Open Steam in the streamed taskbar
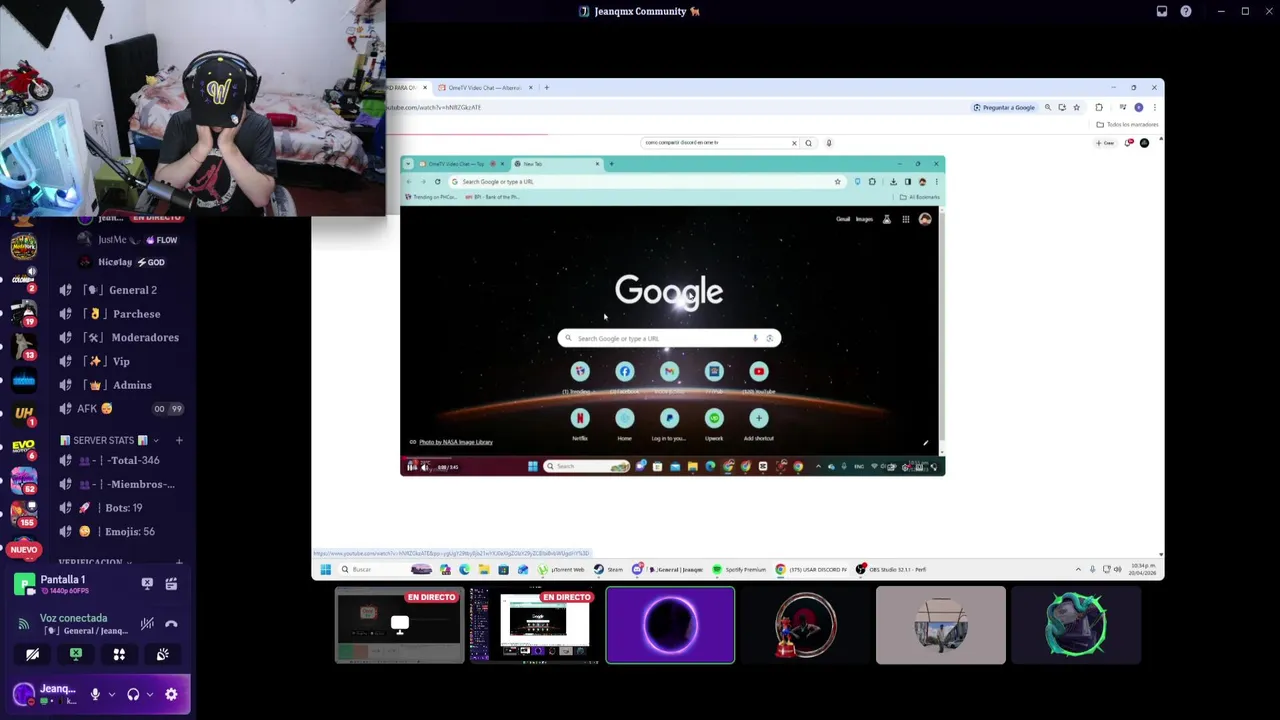This screenshot has height=720, width=1280. [x=608, y=569]
